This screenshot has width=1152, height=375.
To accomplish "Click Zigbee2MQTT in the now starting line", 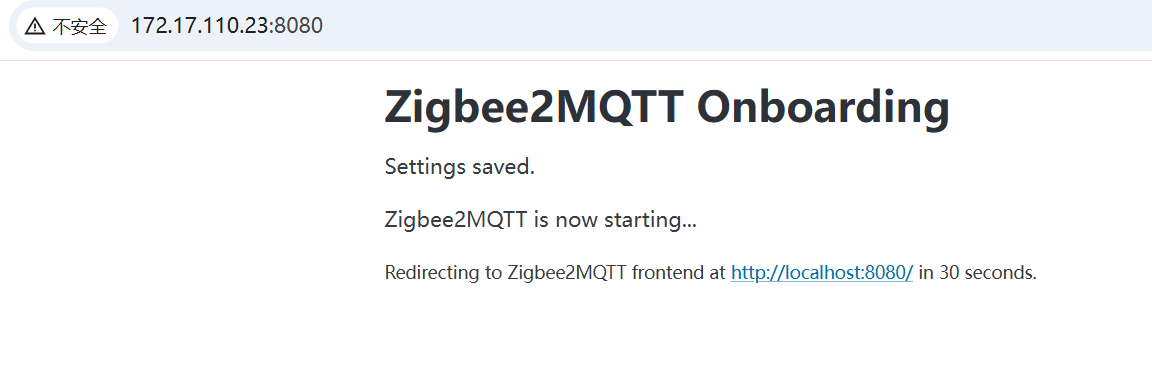I will 456,220.
